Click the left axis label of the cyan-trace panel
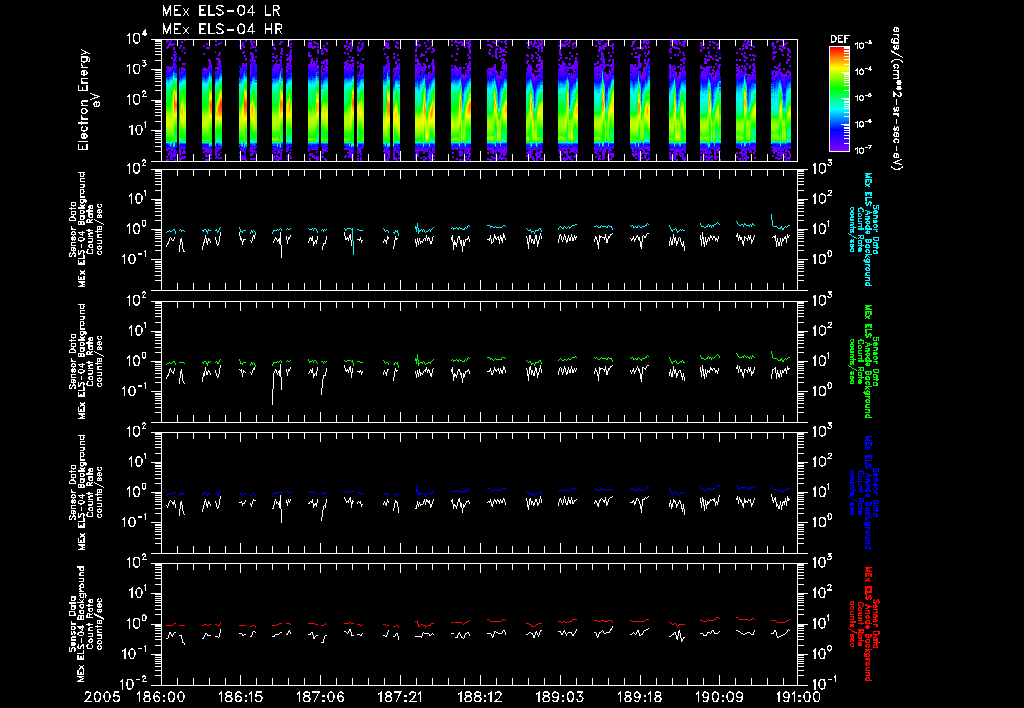1024x708 pixels. tap(86, 229)
